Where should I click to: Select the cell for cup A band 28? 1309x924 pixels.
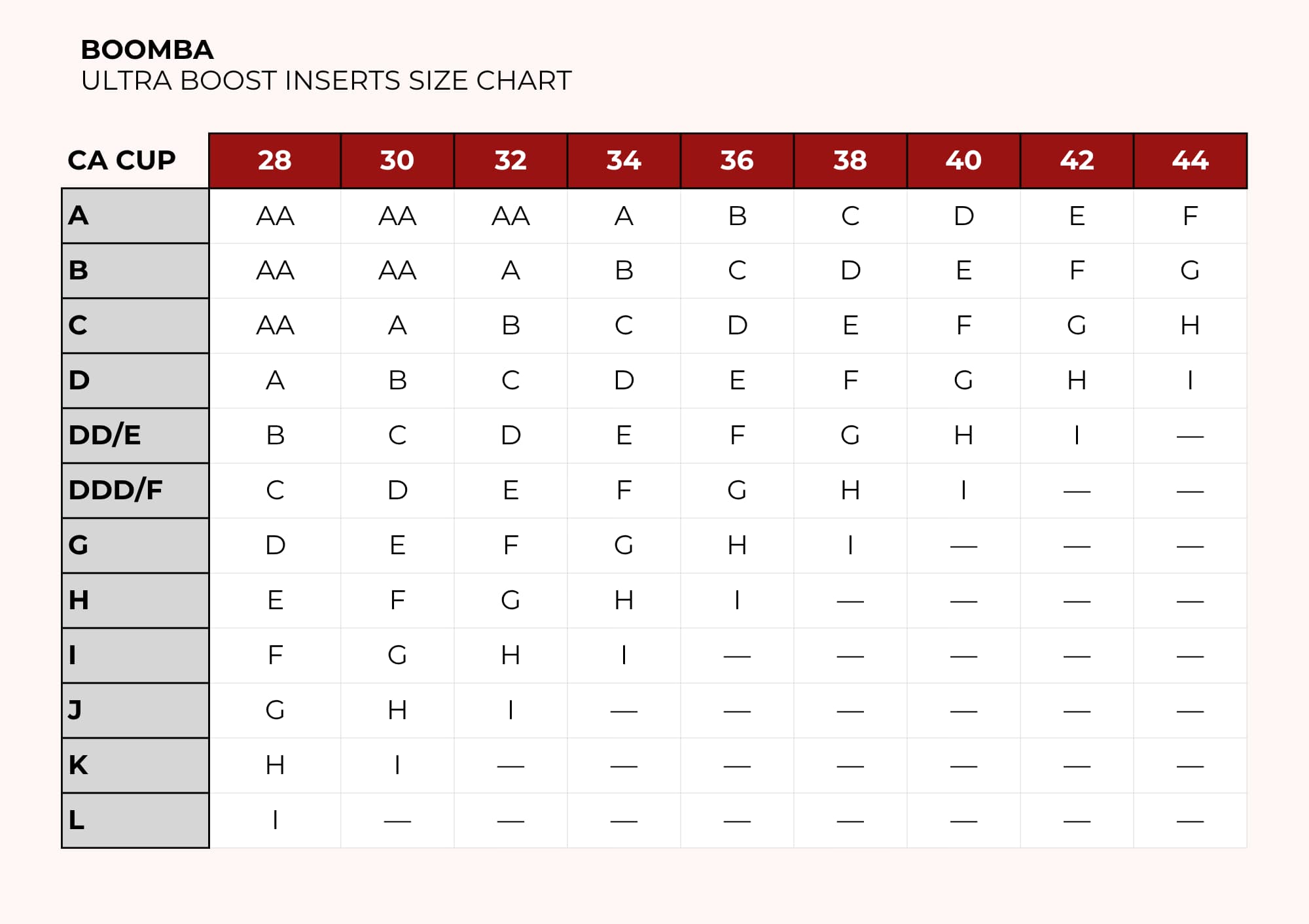275,216
